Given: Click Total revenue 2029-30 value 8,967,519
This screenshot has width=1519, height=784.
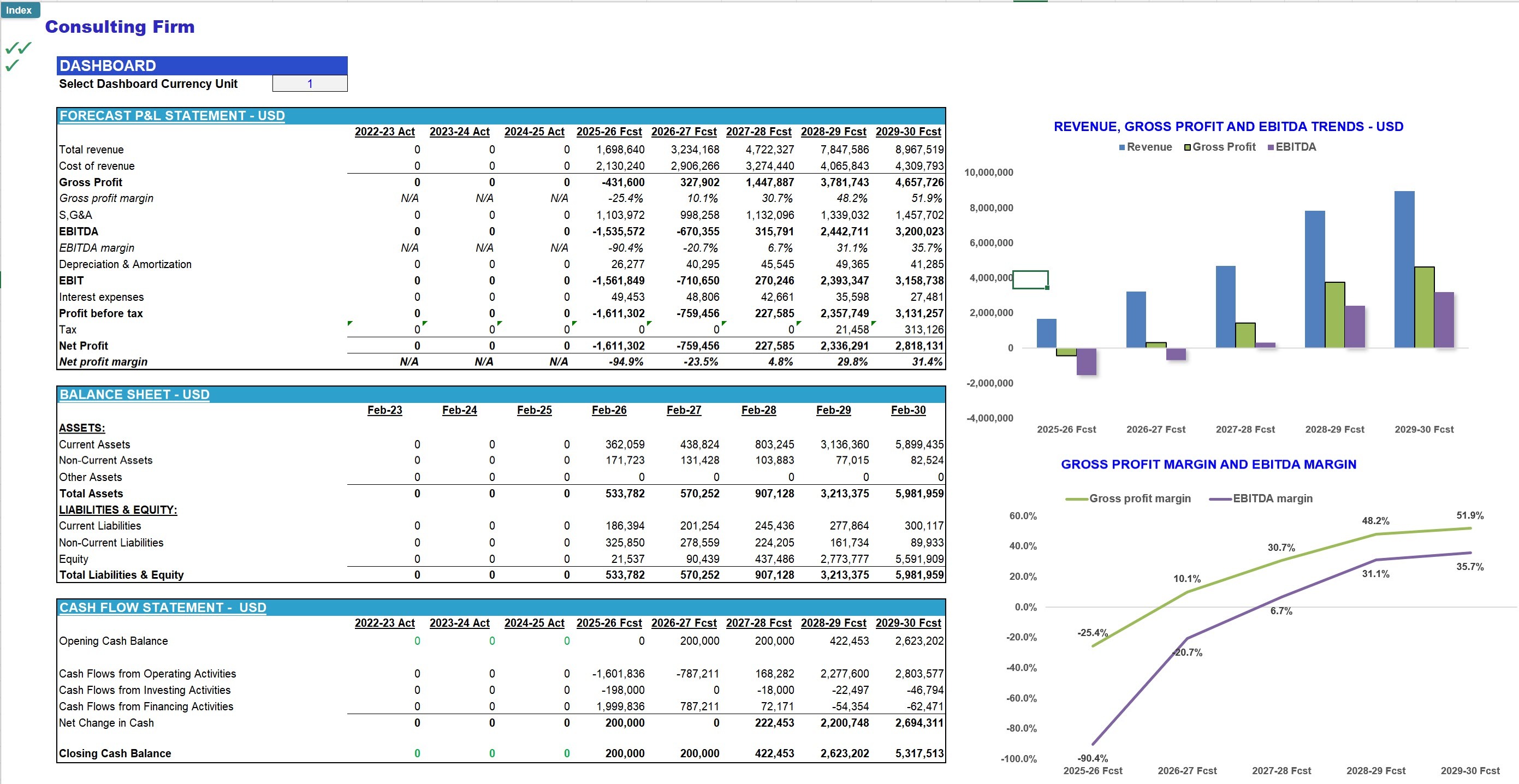Looking at the screenshot, I should click(919, 150).
